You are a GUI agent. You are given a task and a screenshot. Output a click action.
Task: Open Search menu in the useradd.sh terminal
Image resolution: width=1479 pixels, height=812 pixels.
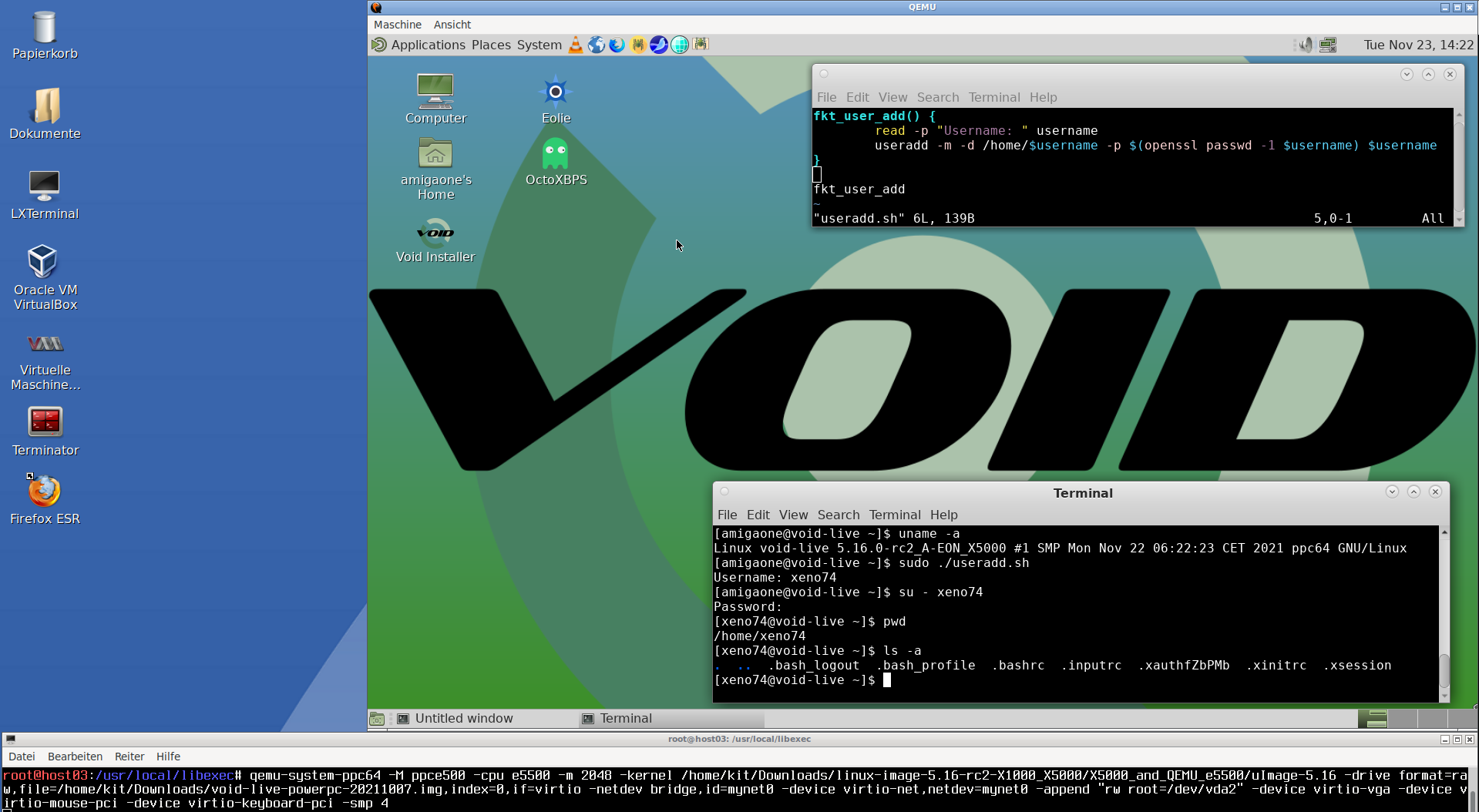point(938,97)
